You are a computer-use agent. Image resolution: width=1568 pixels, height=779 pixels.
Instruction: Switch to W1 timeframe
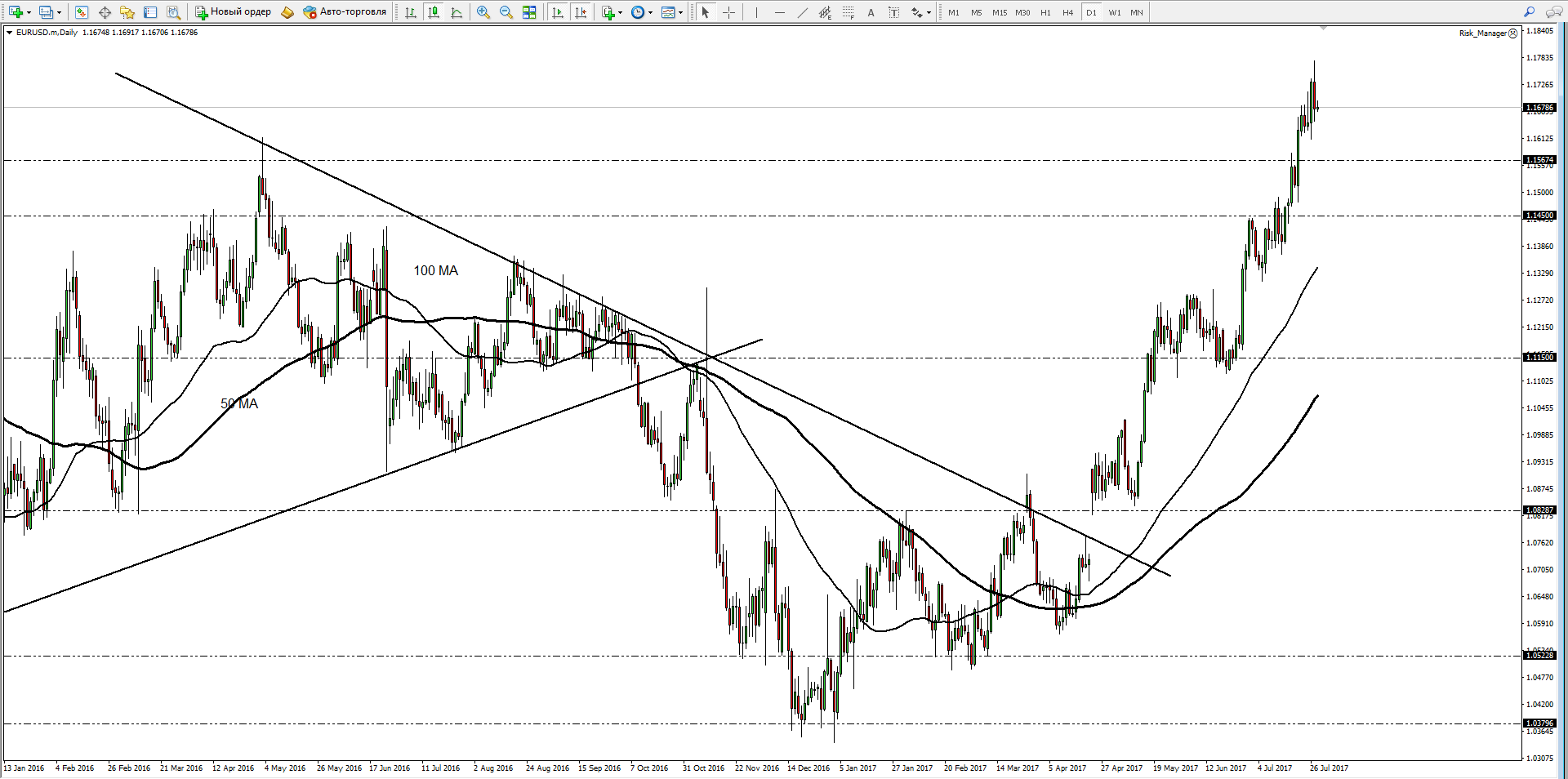[1115, 12]
